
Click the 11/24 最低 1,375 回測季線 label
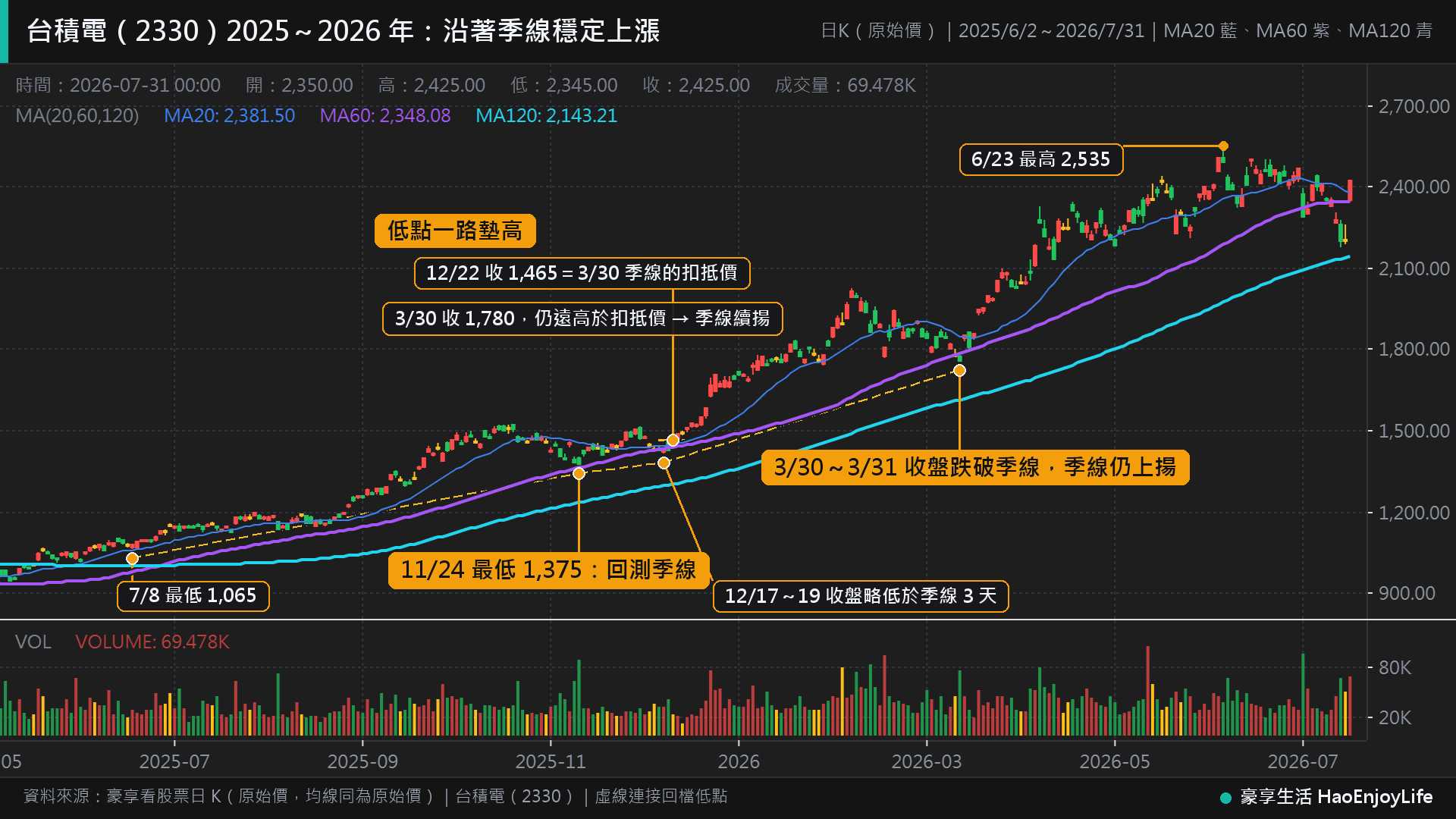[548, 570]
